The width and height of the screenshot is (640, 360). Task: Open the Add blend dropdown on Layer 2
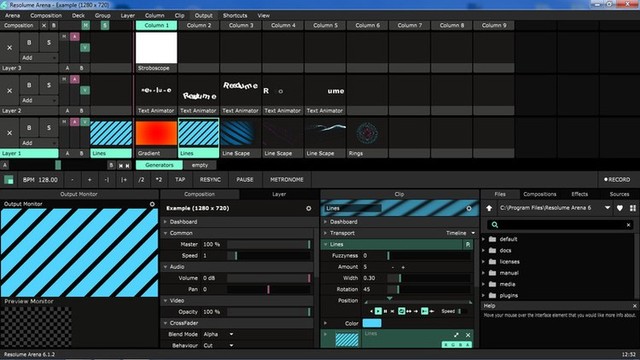[39, 100]
